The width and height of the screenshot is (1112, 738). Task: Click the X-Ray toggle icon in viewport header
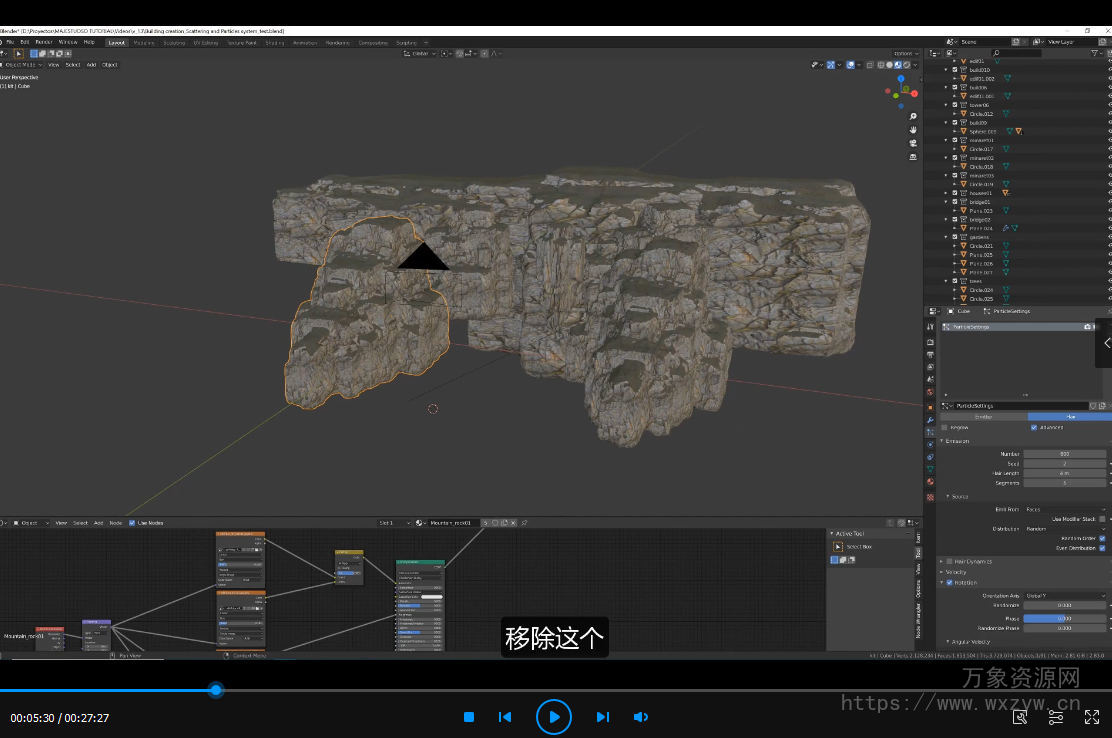click(869, 65)
